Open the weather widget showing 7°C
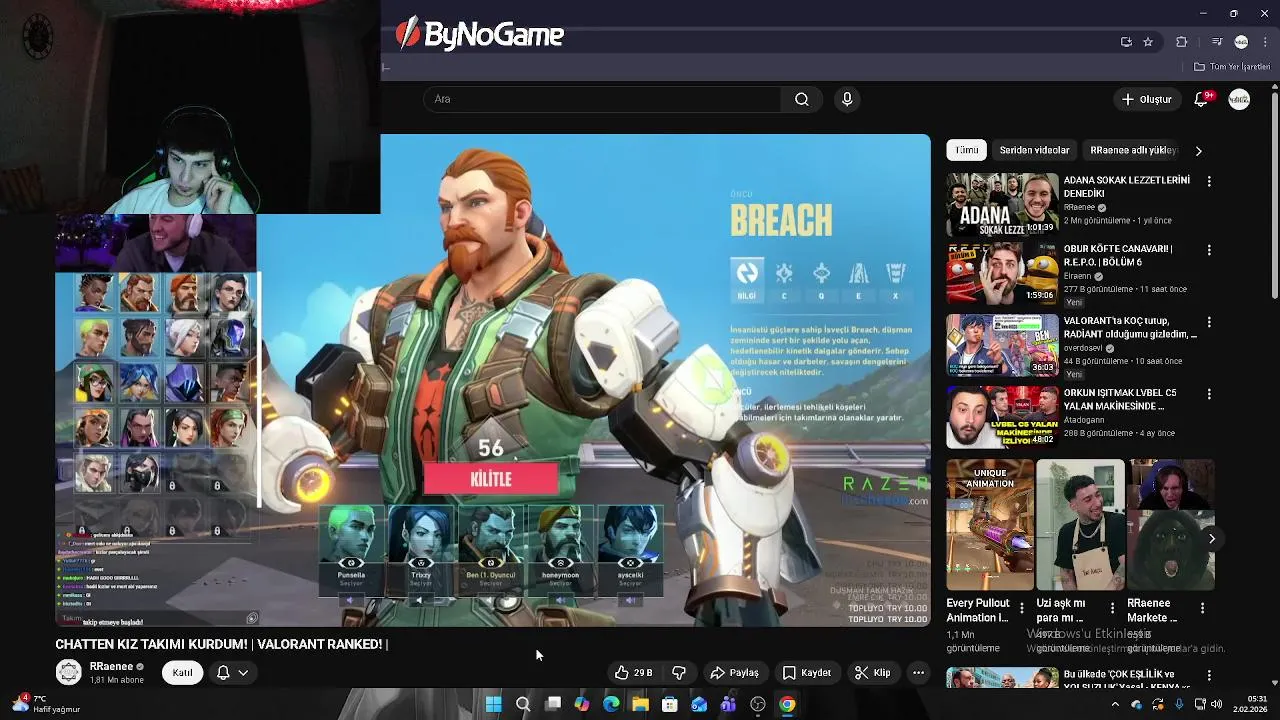The width and height of the screenshot is (1280, 720). tap(45, 704)
